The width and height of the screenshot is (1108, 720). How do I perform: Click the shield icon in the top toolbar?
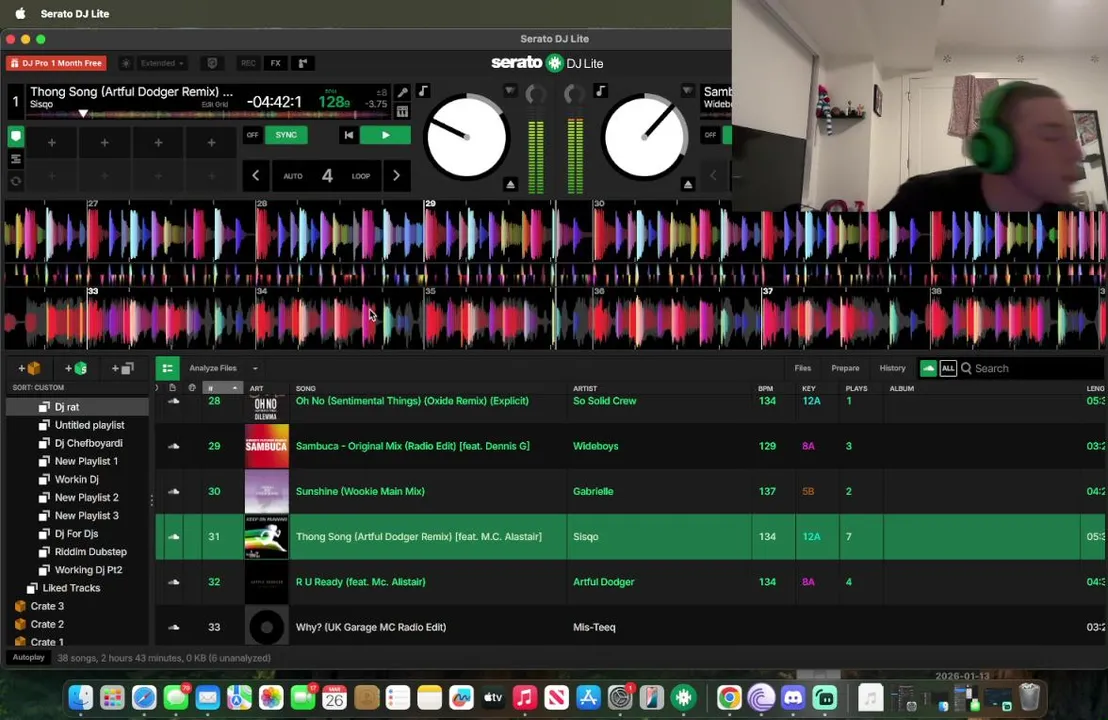(x=211, y=63)
